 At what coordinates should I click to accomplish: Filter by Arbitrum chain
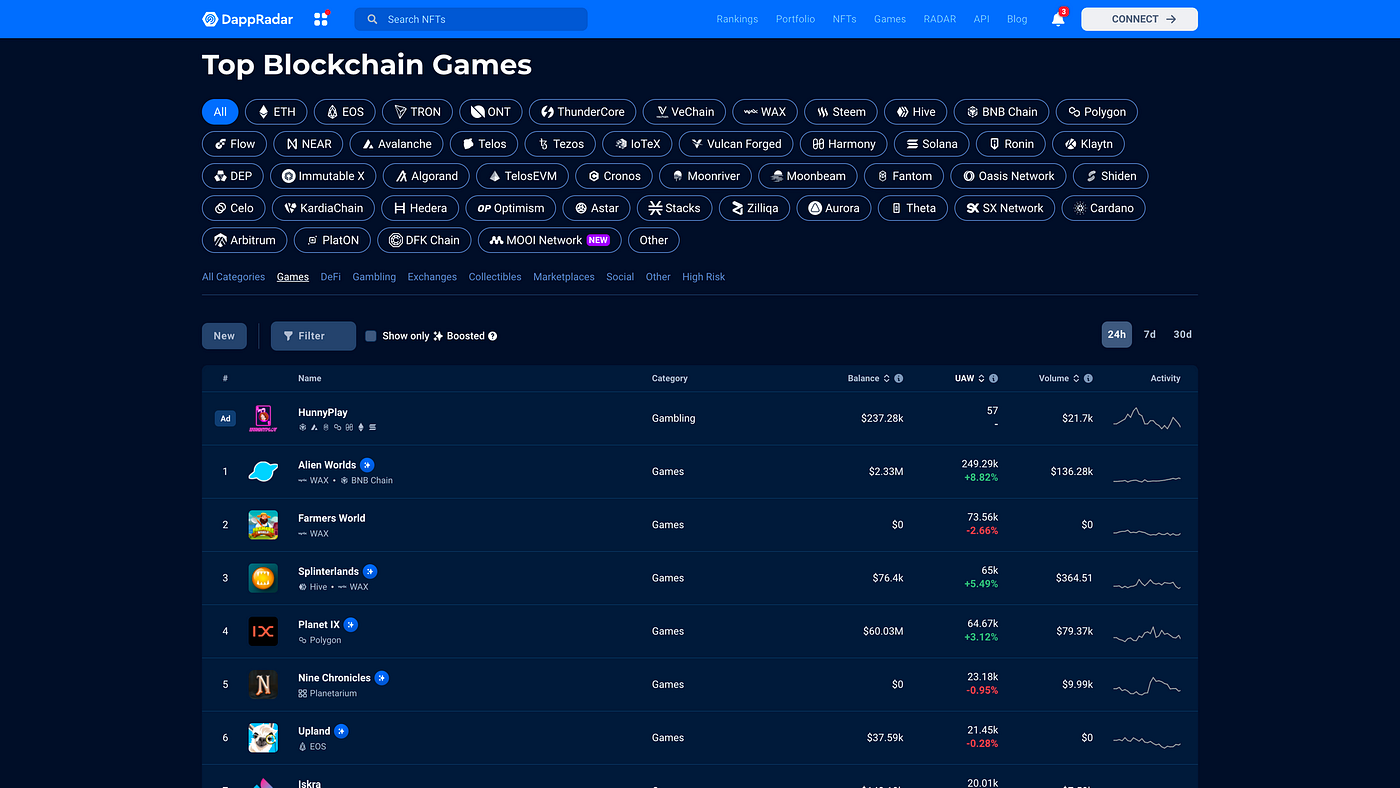[245, 240]
